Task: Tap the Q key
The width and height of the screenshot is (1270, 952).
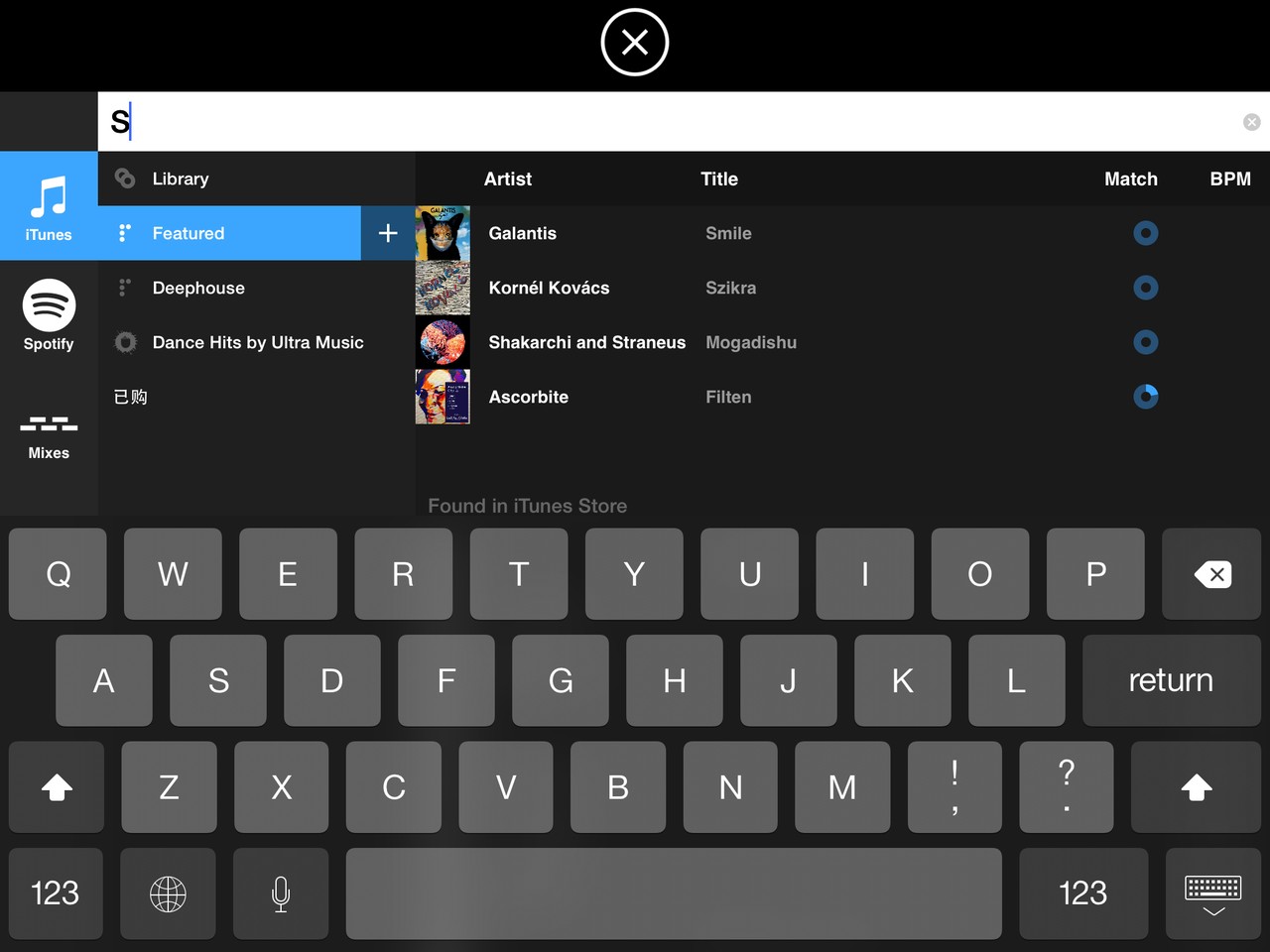Action: point(58,574)
